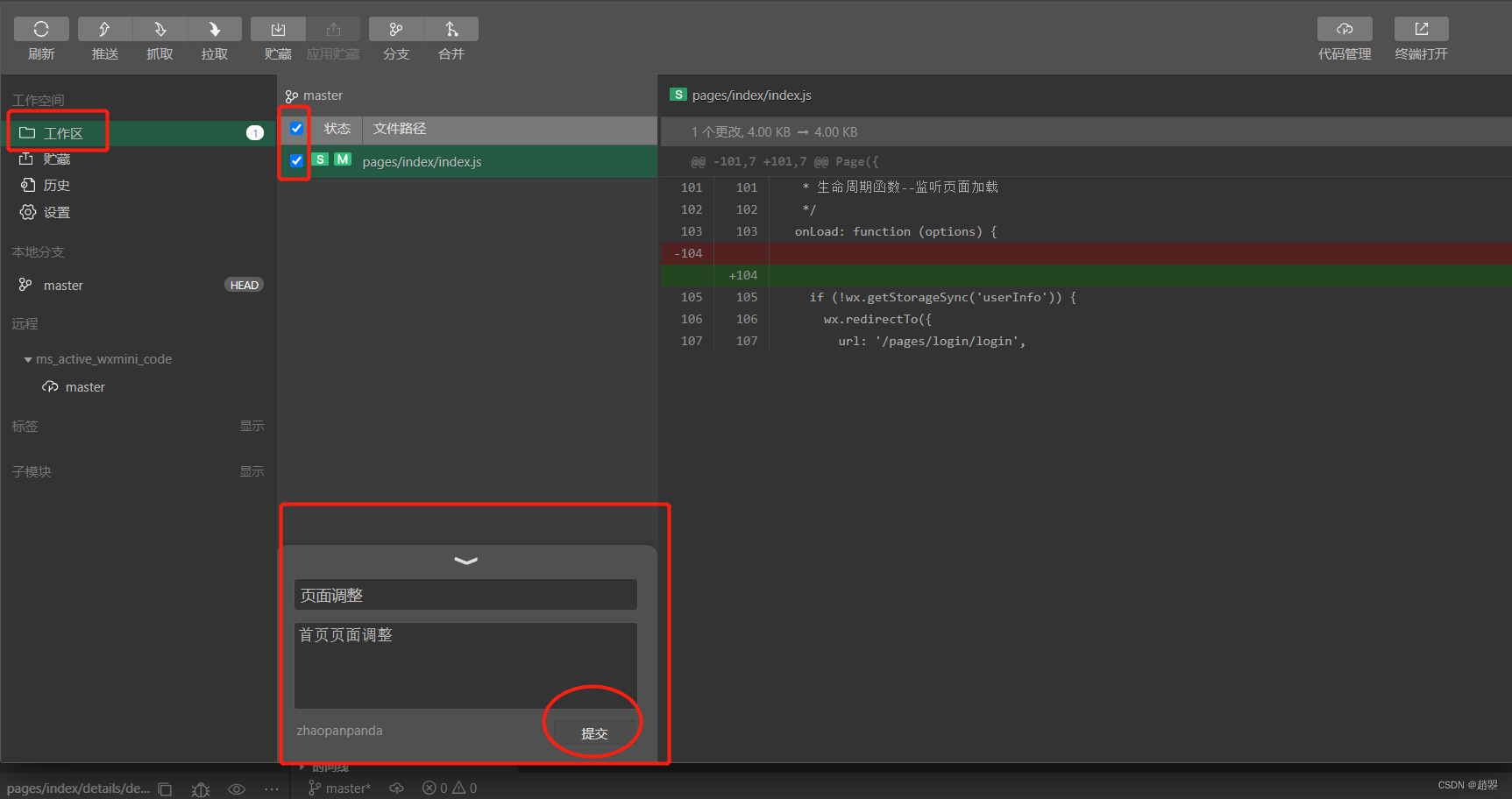Collapse the commit panel with the chevron
The image size is (1512, 799).
[x=466, y=561]
